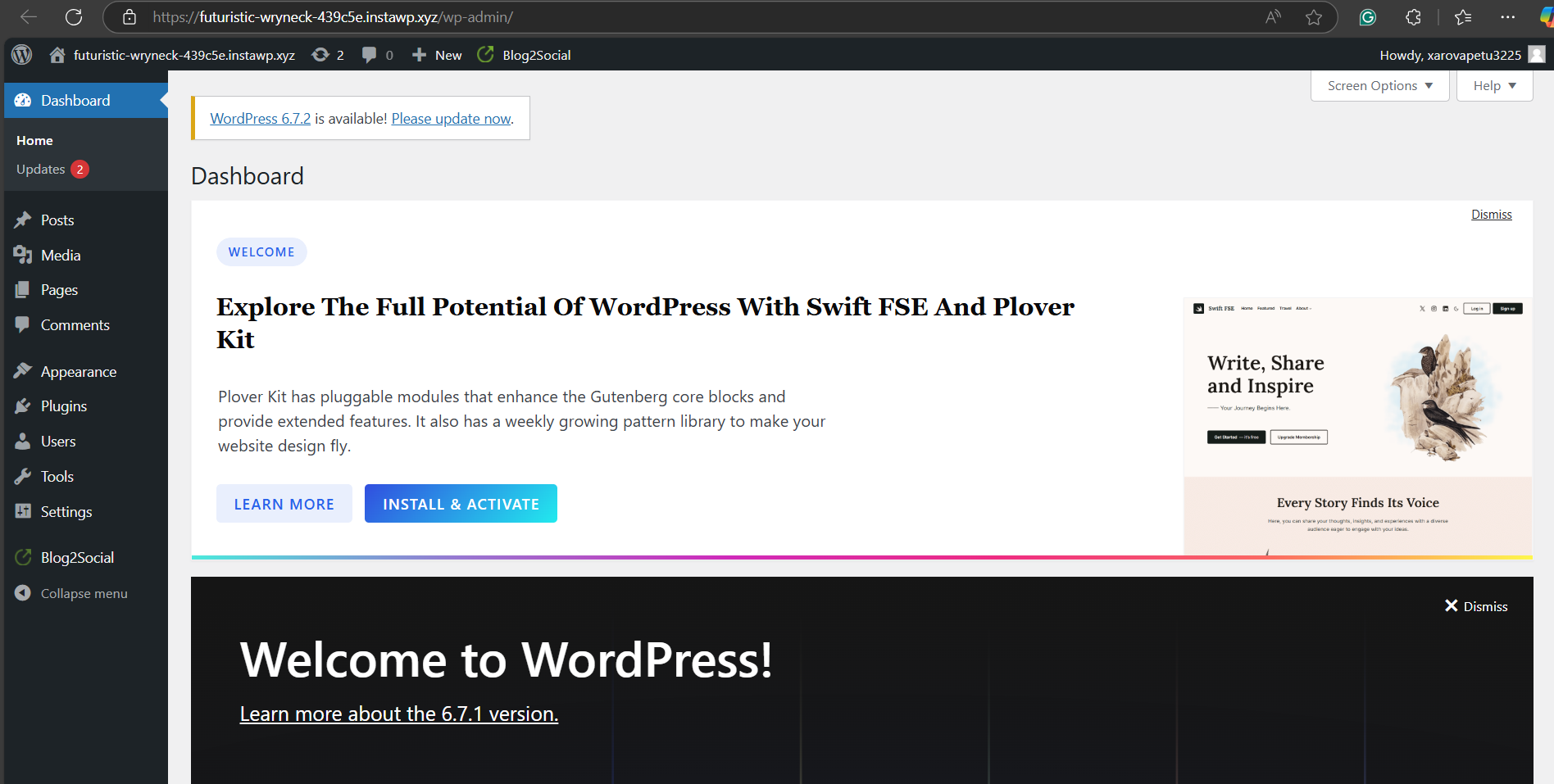Viewport: 1554px width, 784px height.
Task: Click the Blog2Social sidebar icon
Action: tap(23, 557)
